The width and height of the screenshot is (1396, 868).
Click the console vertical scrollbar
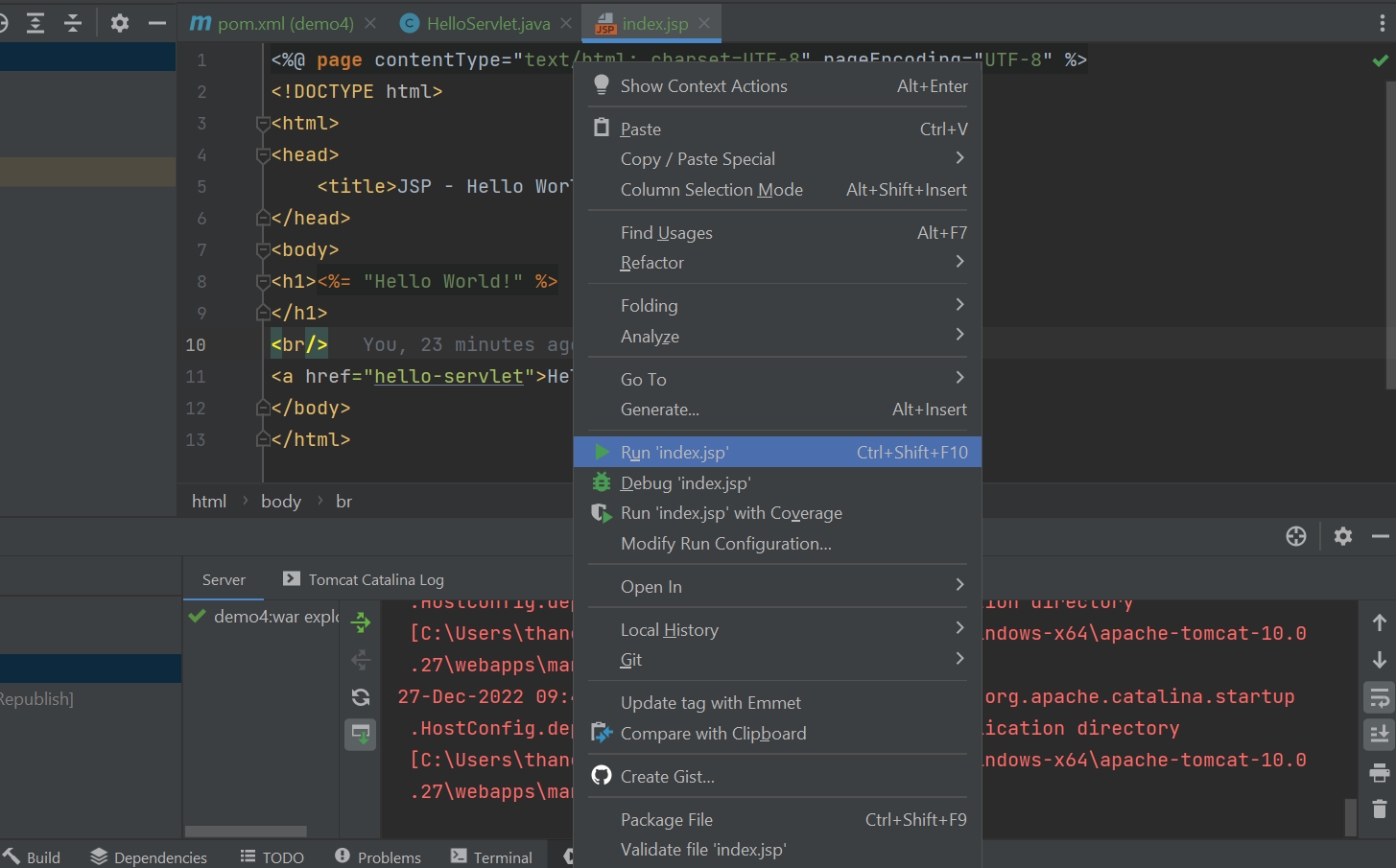pyautogui.click(x=1350, y=817)
